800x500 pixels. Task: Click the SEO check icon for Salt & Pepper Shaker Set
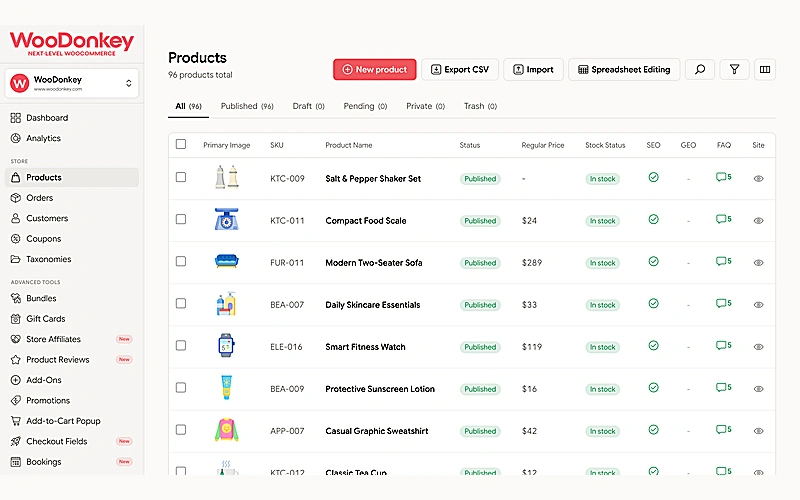point(654,177)
